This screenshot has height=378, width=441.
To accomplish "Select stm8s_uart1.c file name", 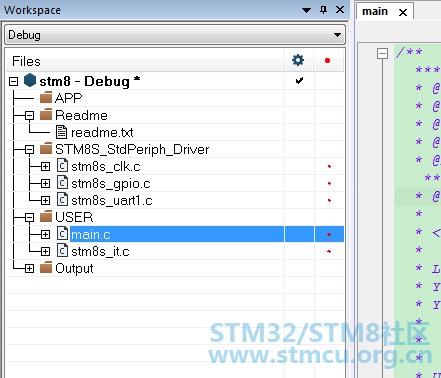I will [x=112, y=201].
